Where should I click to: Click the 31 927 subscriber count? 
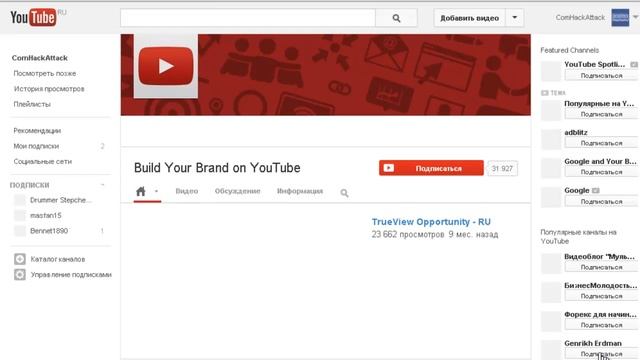pos(502,169)
